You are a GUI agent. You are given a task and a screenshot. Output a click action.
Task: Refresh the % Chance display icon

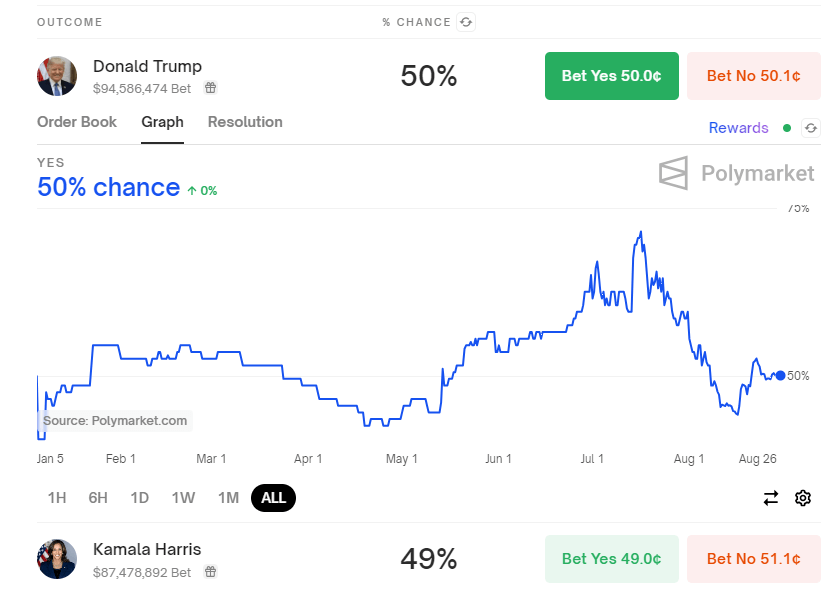(x=465, y=21)
